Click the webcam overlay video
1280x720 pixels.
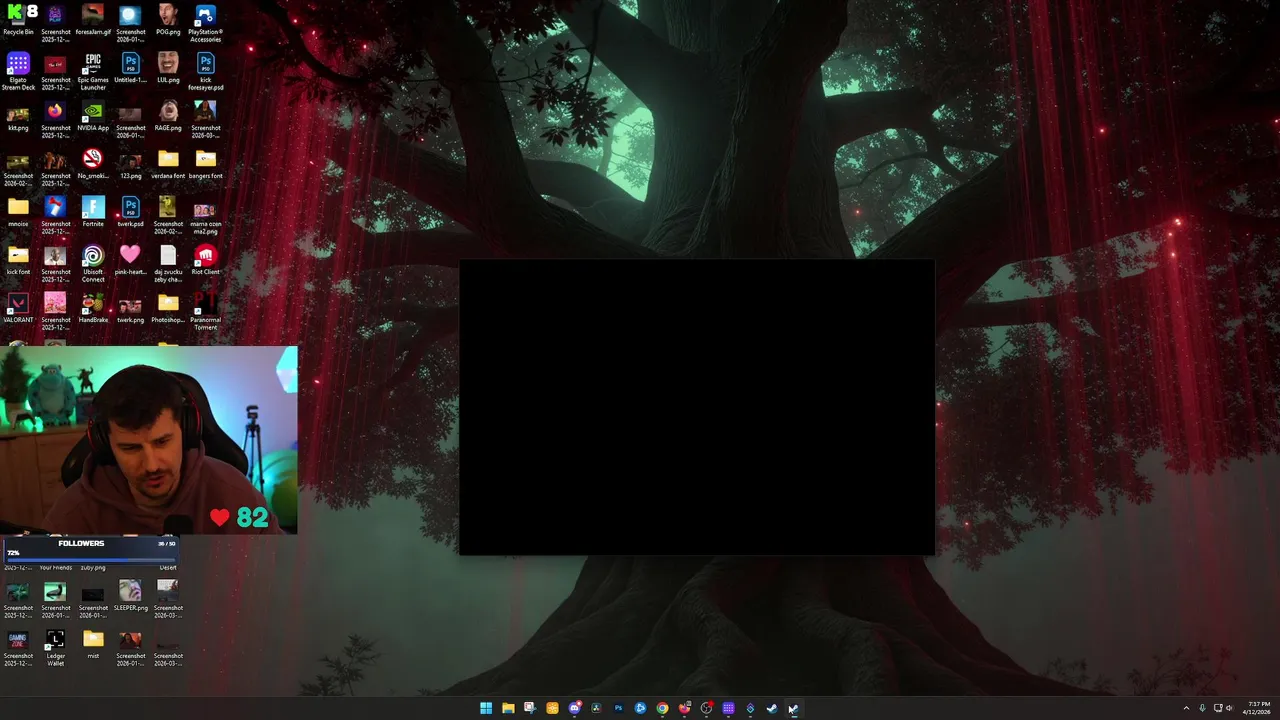[149, 440]
